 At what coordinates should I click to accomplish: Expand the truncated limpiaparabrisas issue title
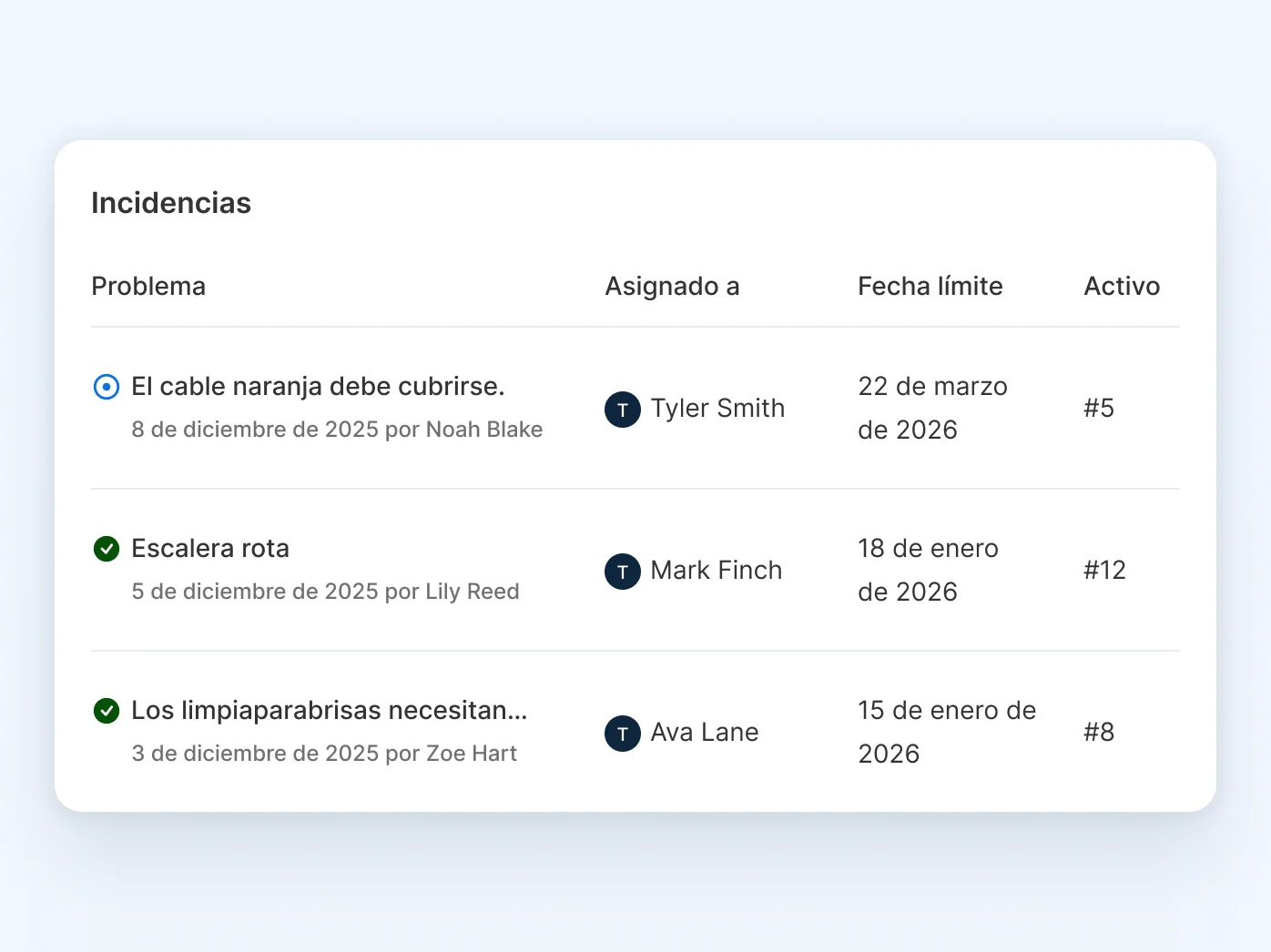click(x=329, y=710)
